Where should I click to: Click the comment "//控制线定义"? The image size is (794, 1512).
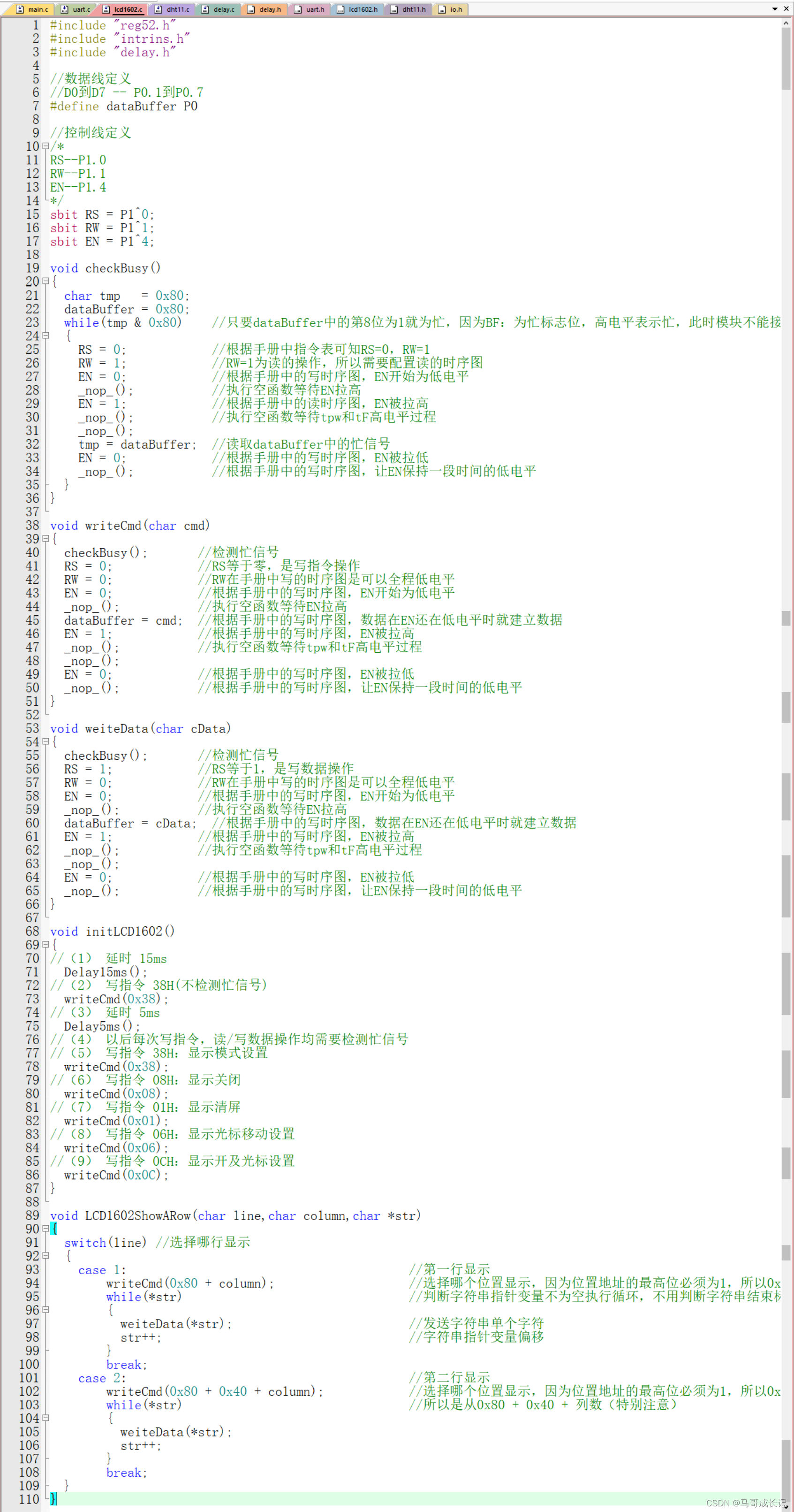tap(91, 133)
